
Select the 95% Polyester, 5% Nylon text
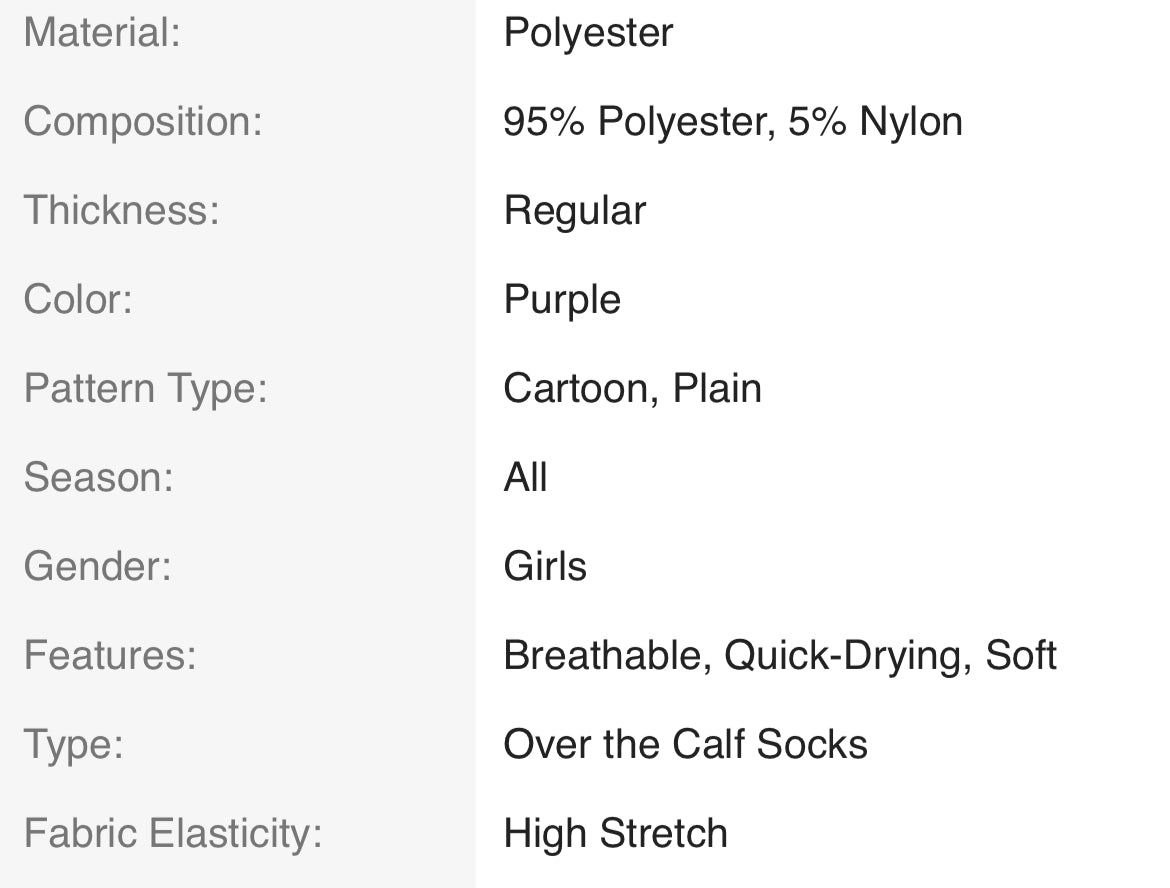732,122
